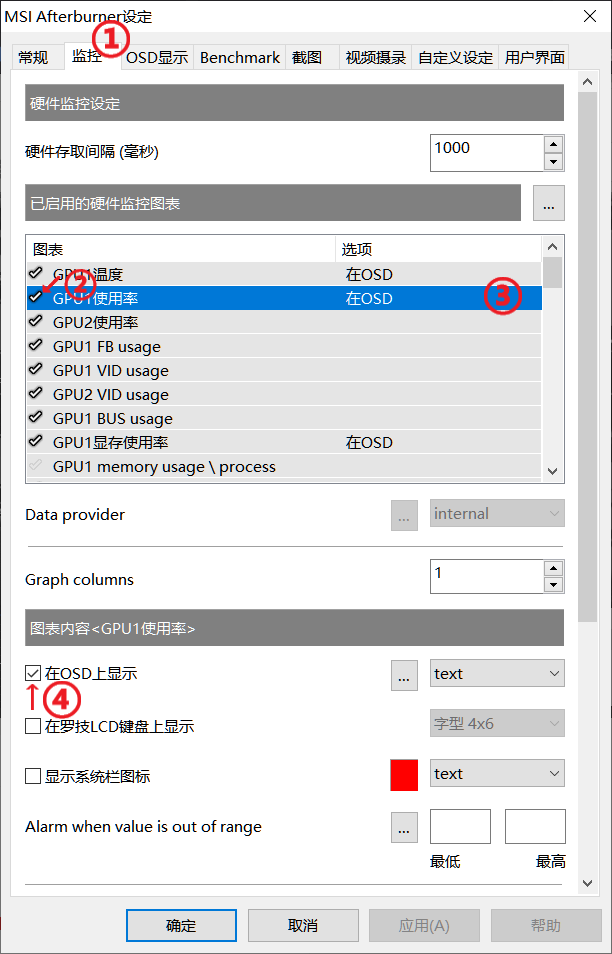Open the Benchmark tab
The height and width of the screenshot is (954, 612).
[x=240, y=58]
